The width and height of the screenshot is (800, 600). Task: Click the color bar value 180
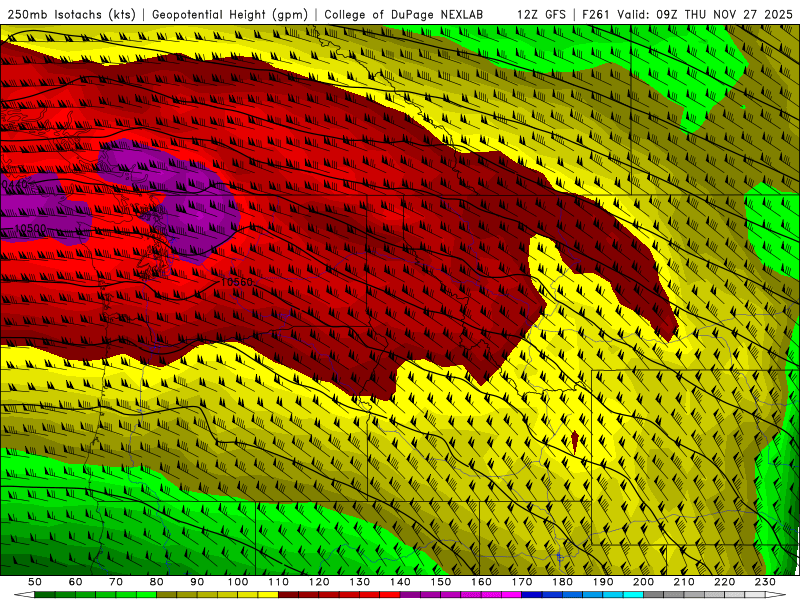pyautogui.click(x=562, y=582)
